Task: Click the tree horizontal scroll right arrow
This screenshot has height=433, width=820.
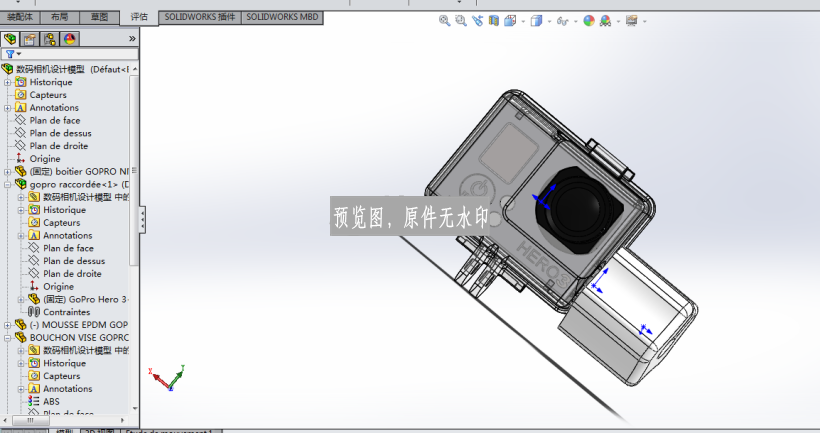Action: [123, 420]
